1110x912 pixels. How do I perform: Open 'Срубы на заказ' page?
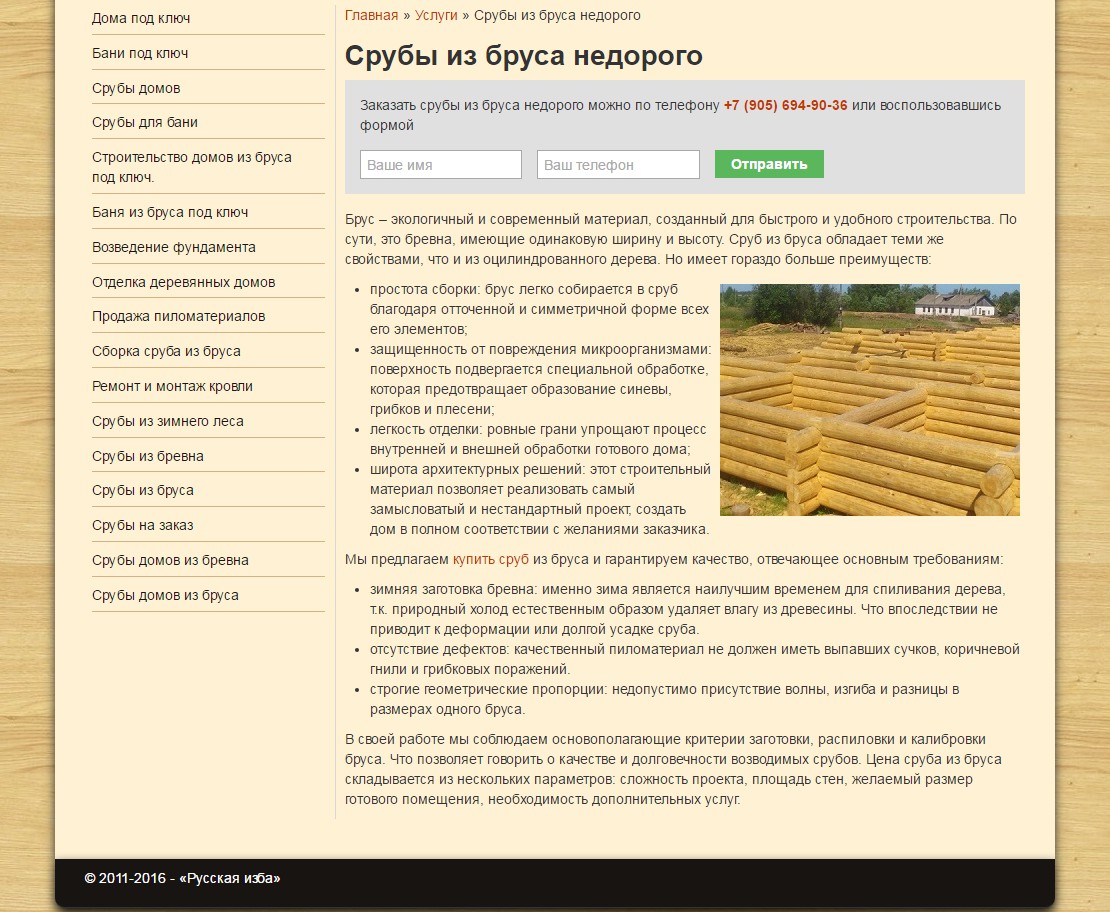click(x=142, y=525)
